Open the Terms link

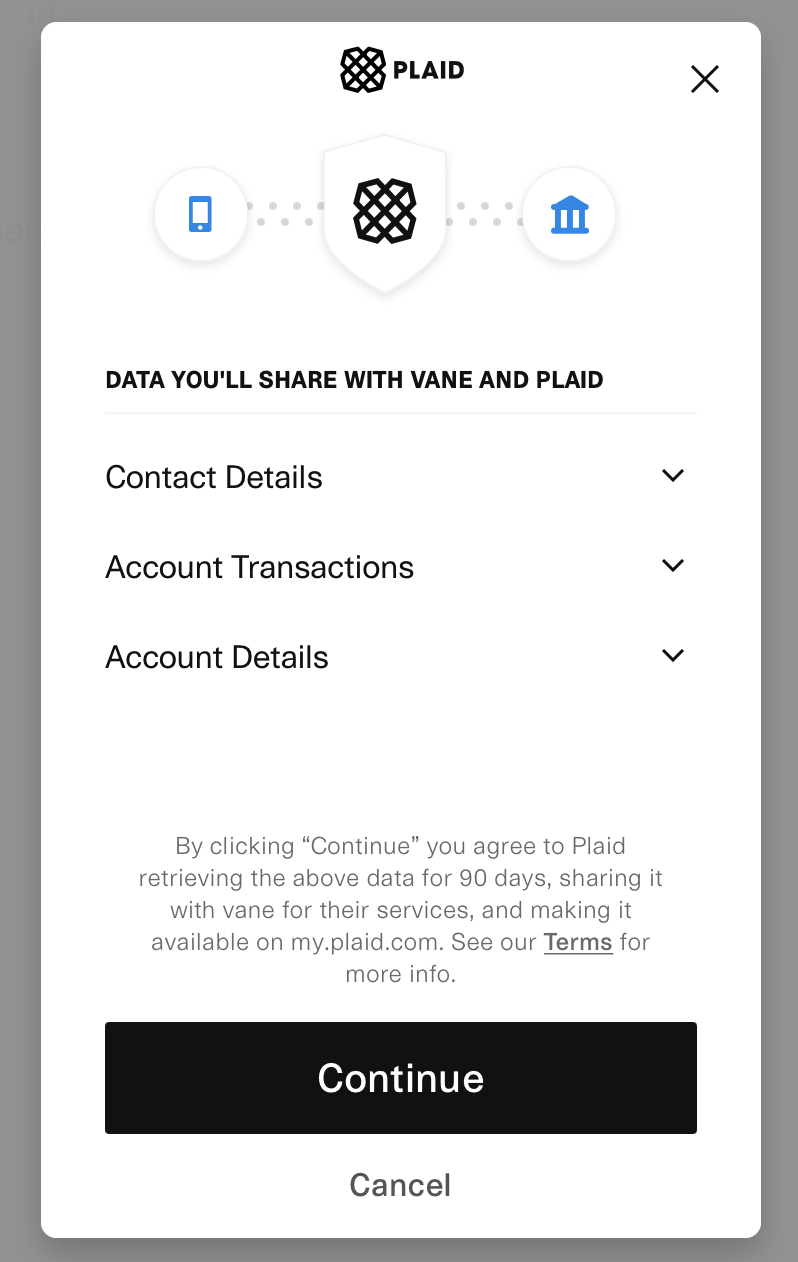pyautogui.click(x=578, y=942)
